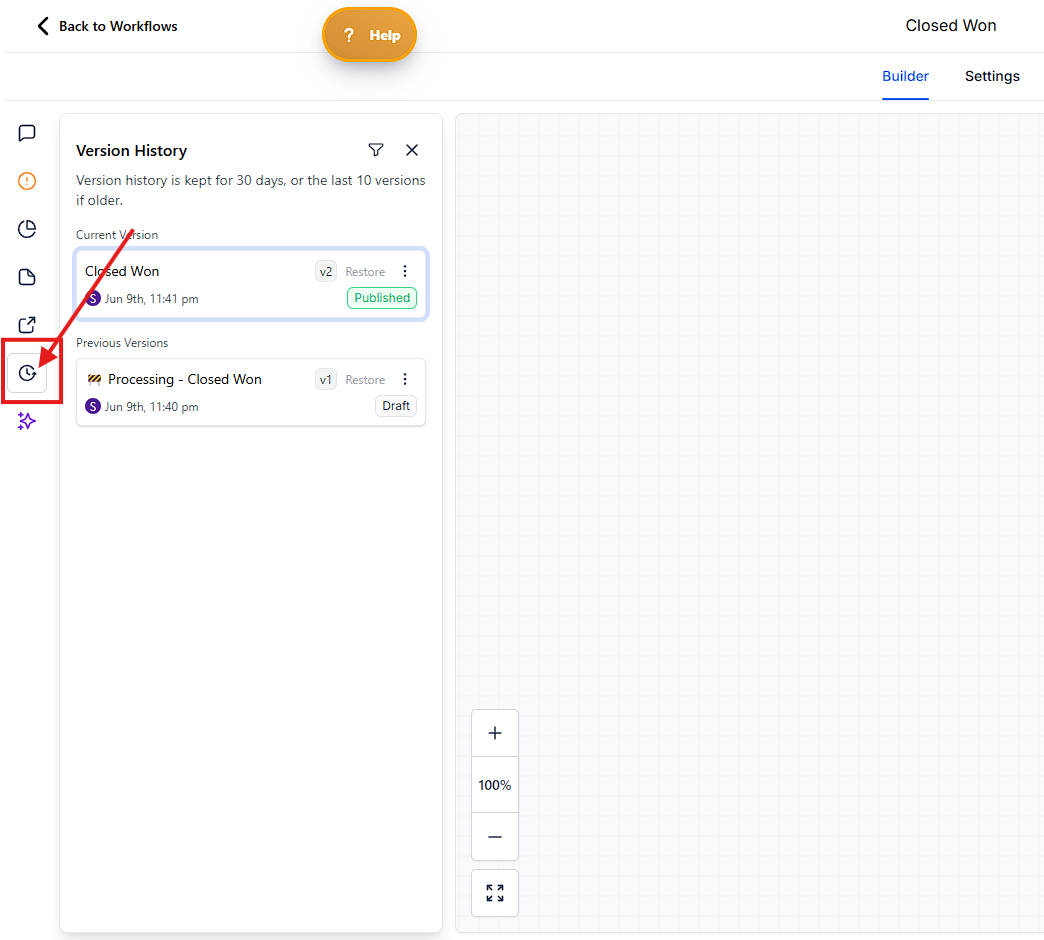This screenshot has height=940, width=1044.
Task: Click the Closed Won workflow title
Action: [951, 25]
